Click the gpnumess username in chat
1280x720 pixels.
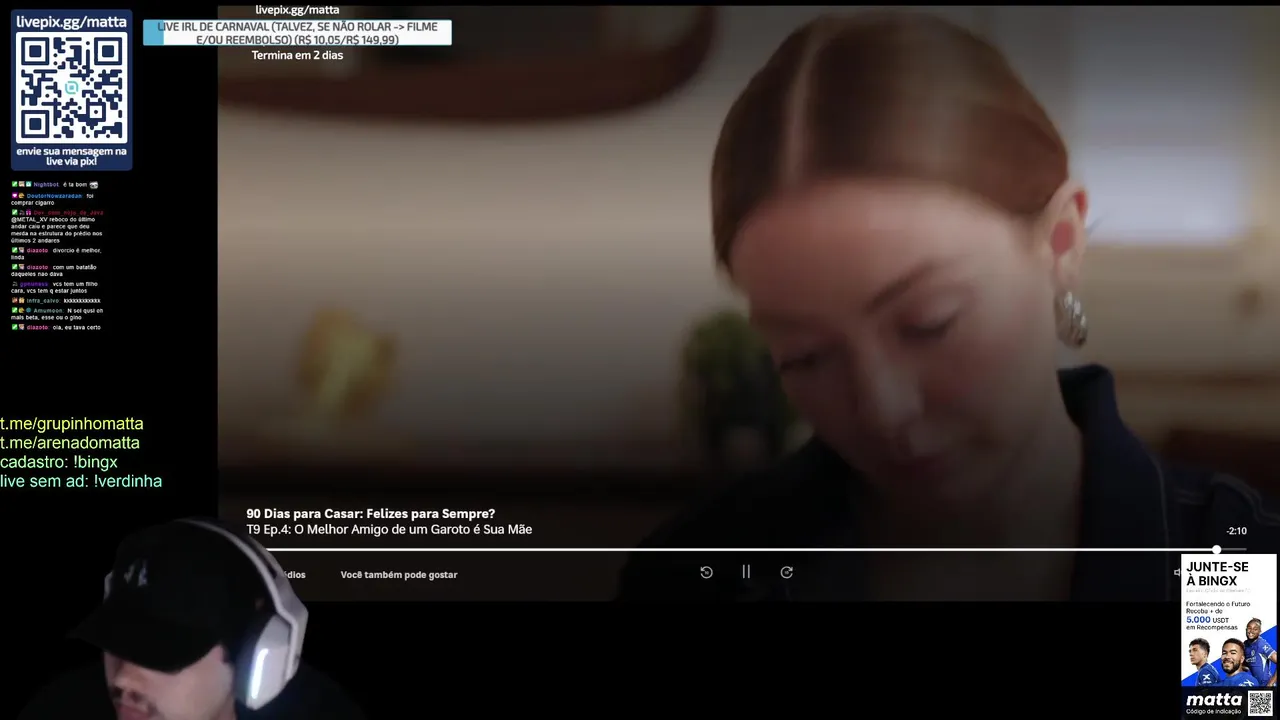tap(35, 284)
